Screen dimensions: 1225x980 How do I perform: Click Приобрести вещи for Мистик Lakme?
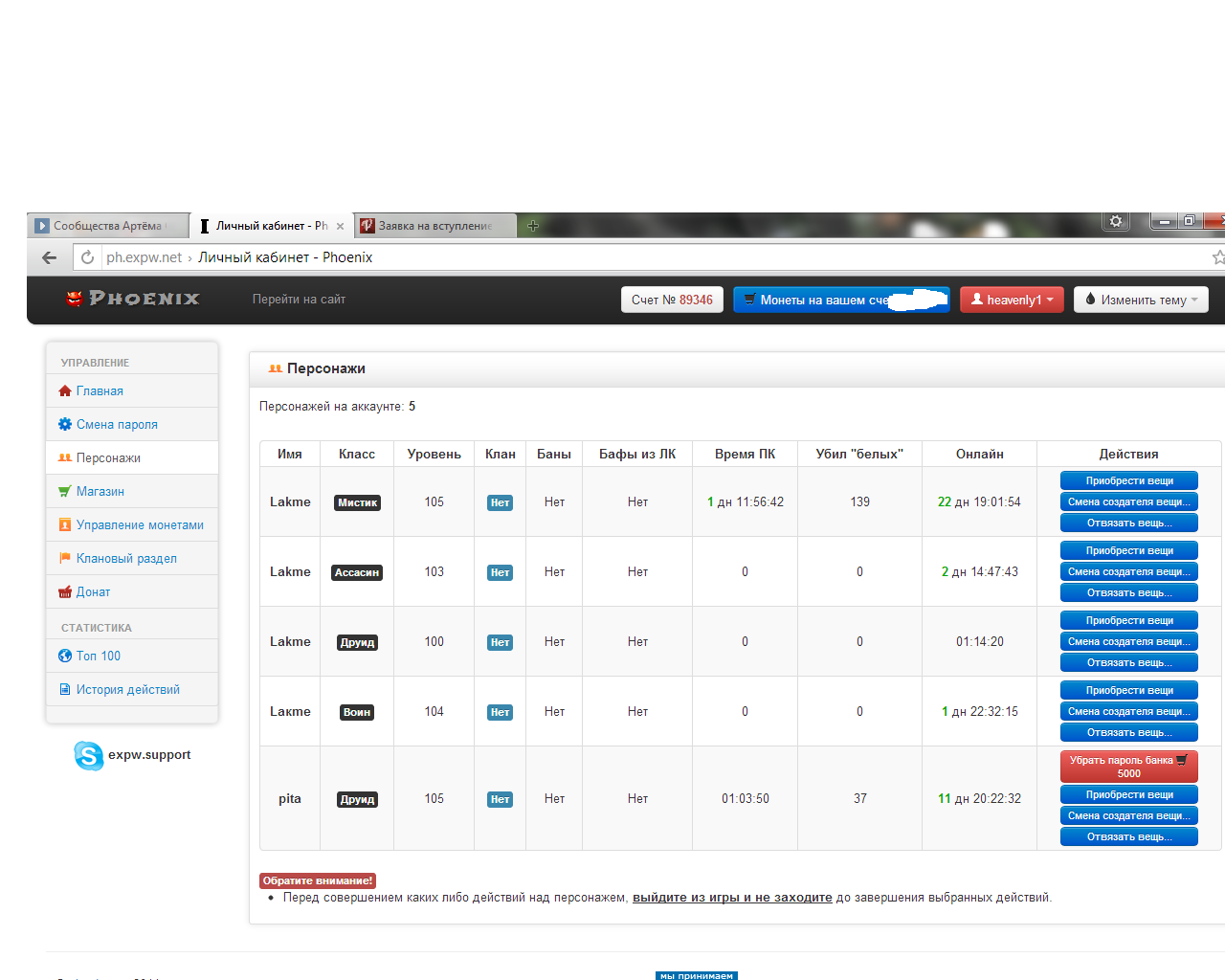tap(1129, 480)
